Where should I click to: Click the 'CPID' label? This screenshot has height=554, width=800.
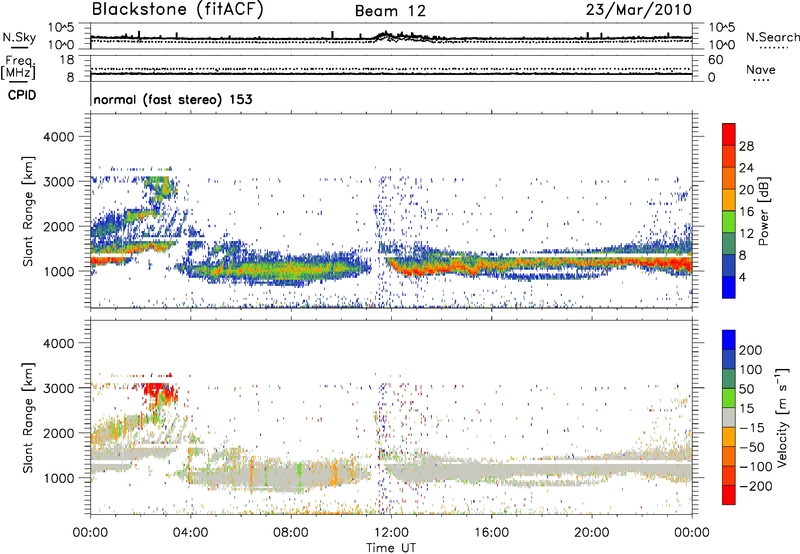(22, 95)
